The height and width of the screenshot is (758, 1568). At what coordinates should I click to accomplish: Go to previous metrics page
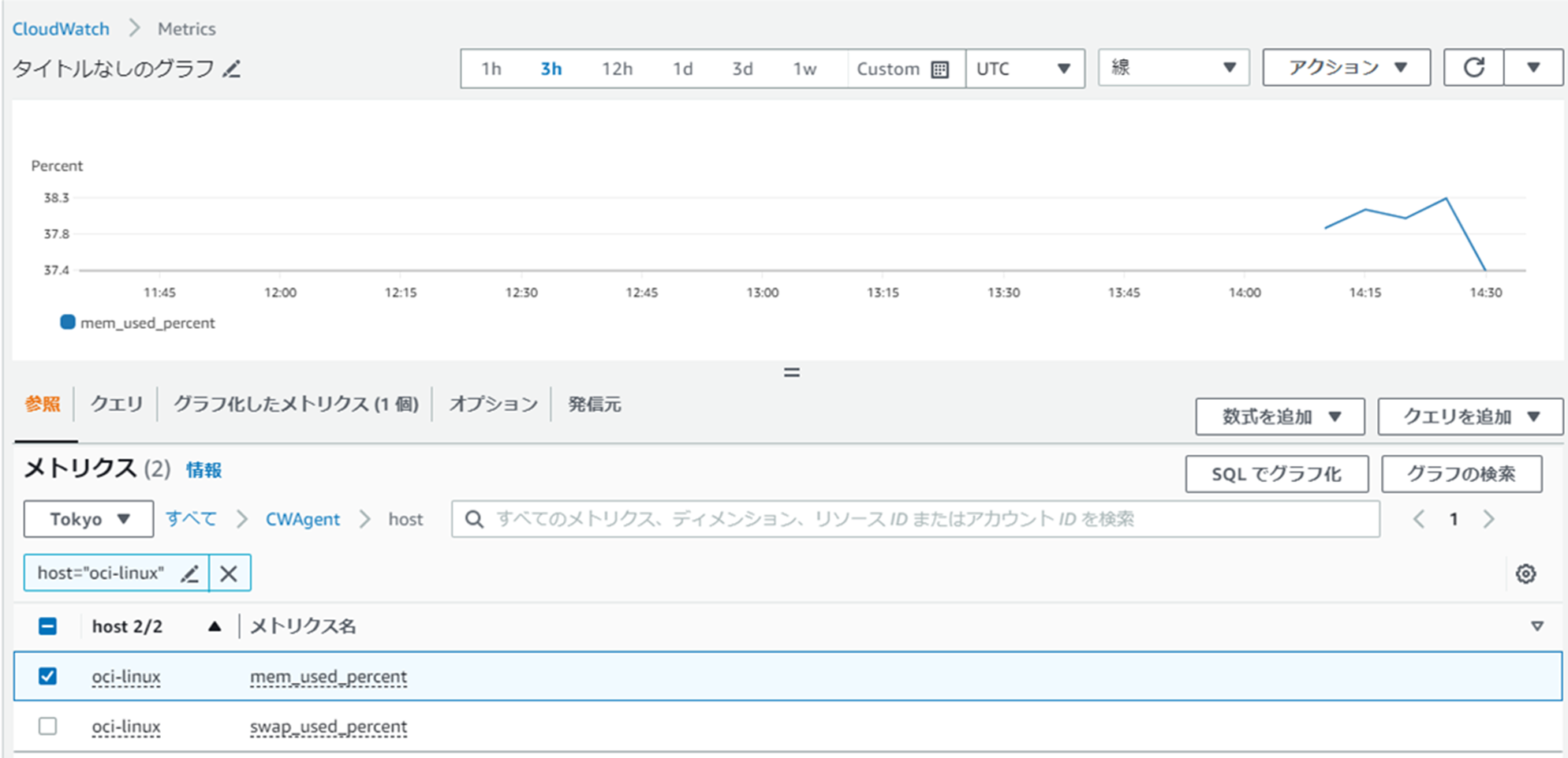point(1419,519)
